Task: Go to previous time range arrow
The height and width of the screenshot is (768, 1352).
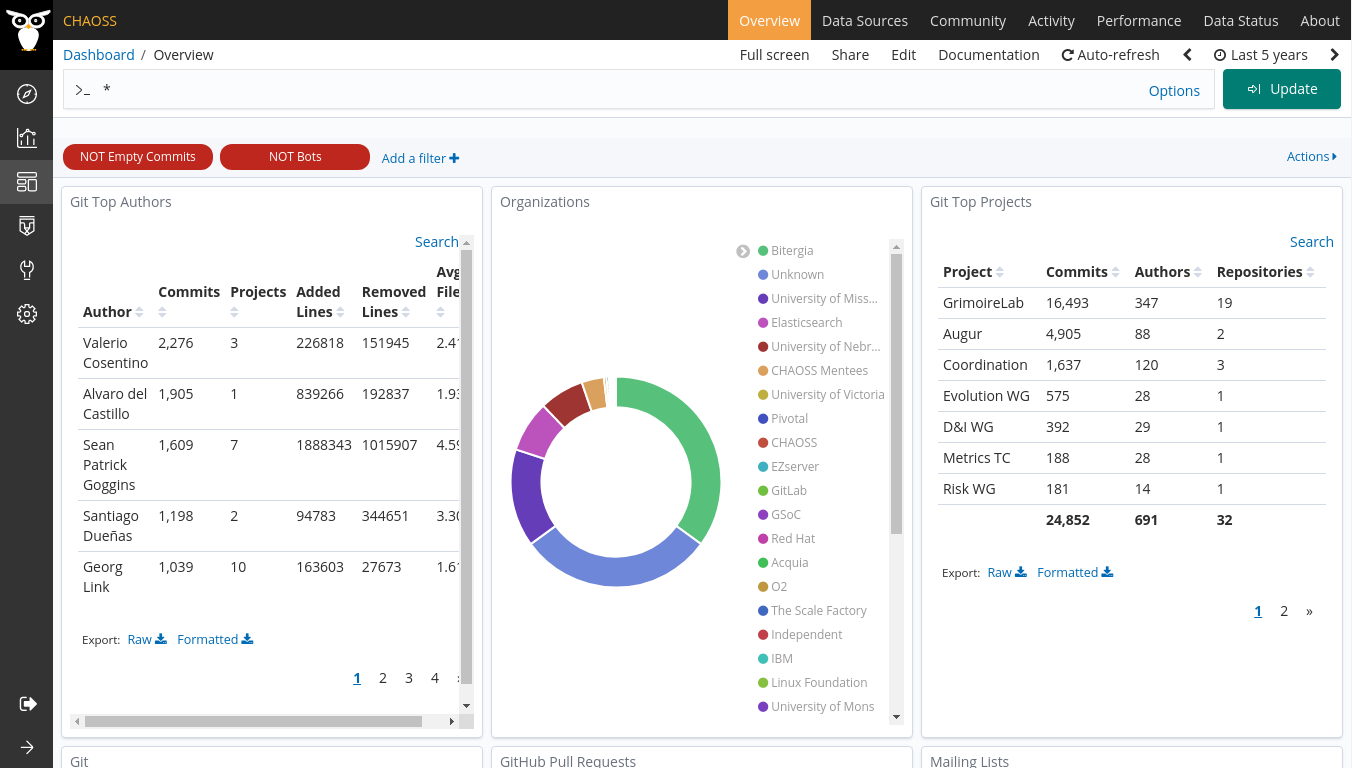Action: coord(1187,55)
